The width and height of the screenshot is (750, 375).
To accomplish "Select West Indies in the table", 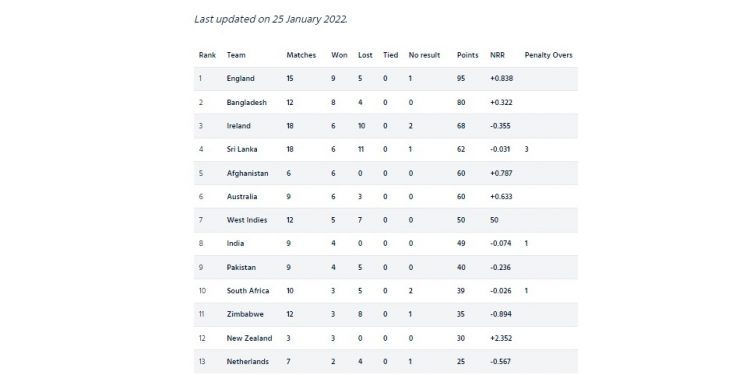I will click(247, 220).
